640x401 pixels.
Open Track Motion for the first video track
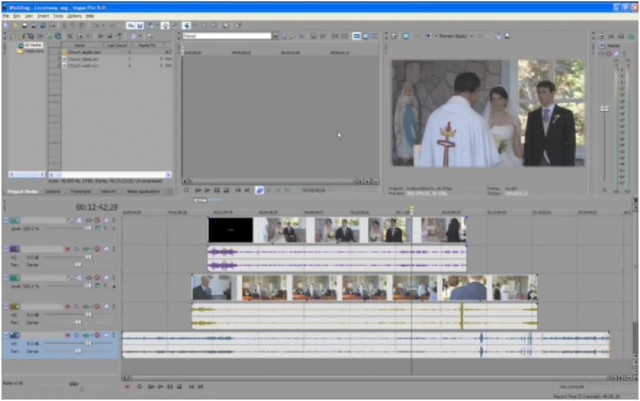(x=79, y=221)
